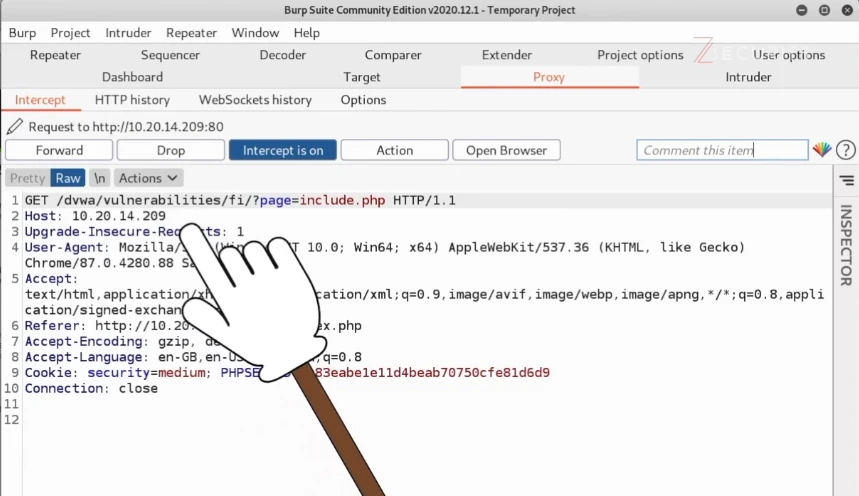Open the Repeater menu
The width and height of the screenshot is (859, 496).
191,33
